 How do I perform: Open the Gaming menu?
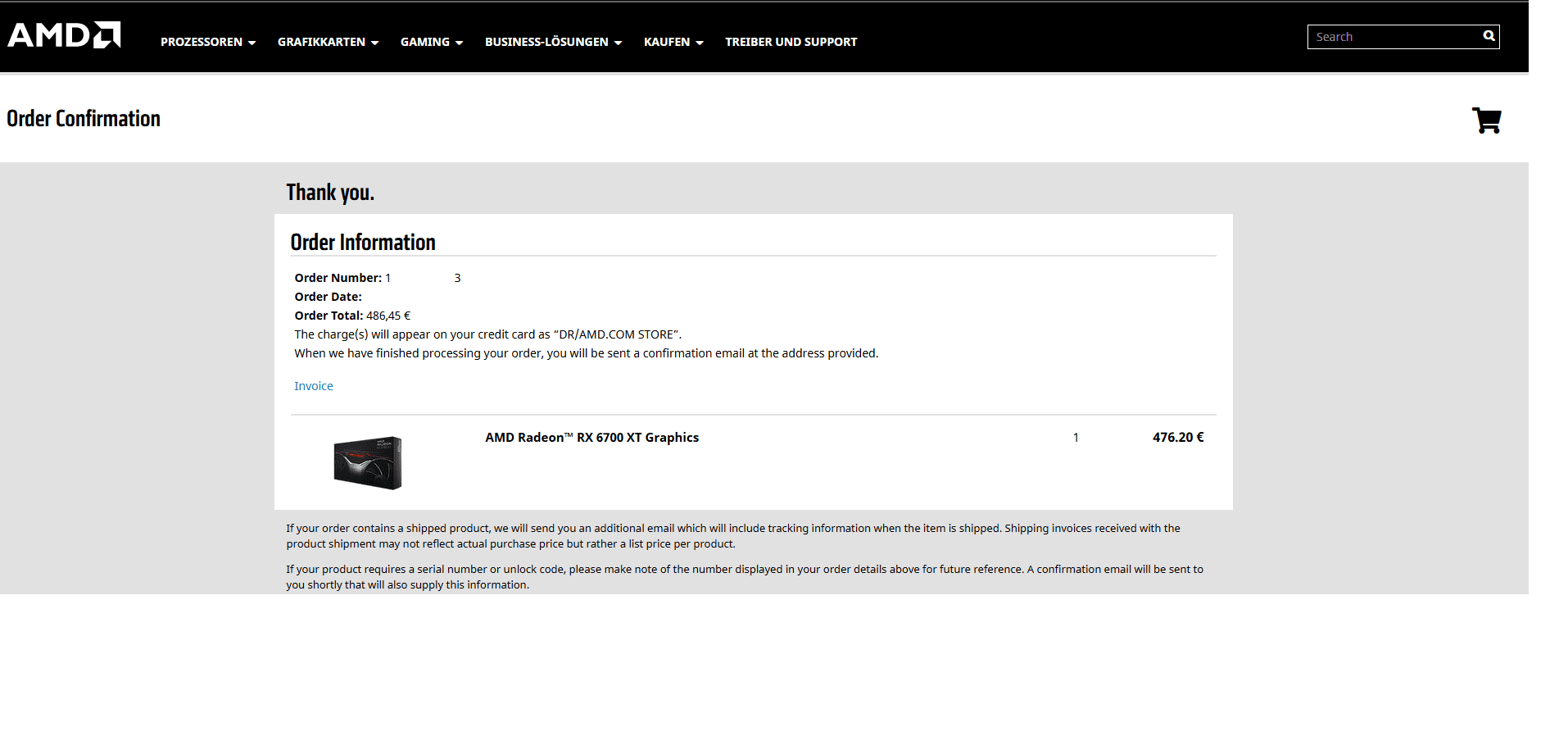click(x=432, y=42)
